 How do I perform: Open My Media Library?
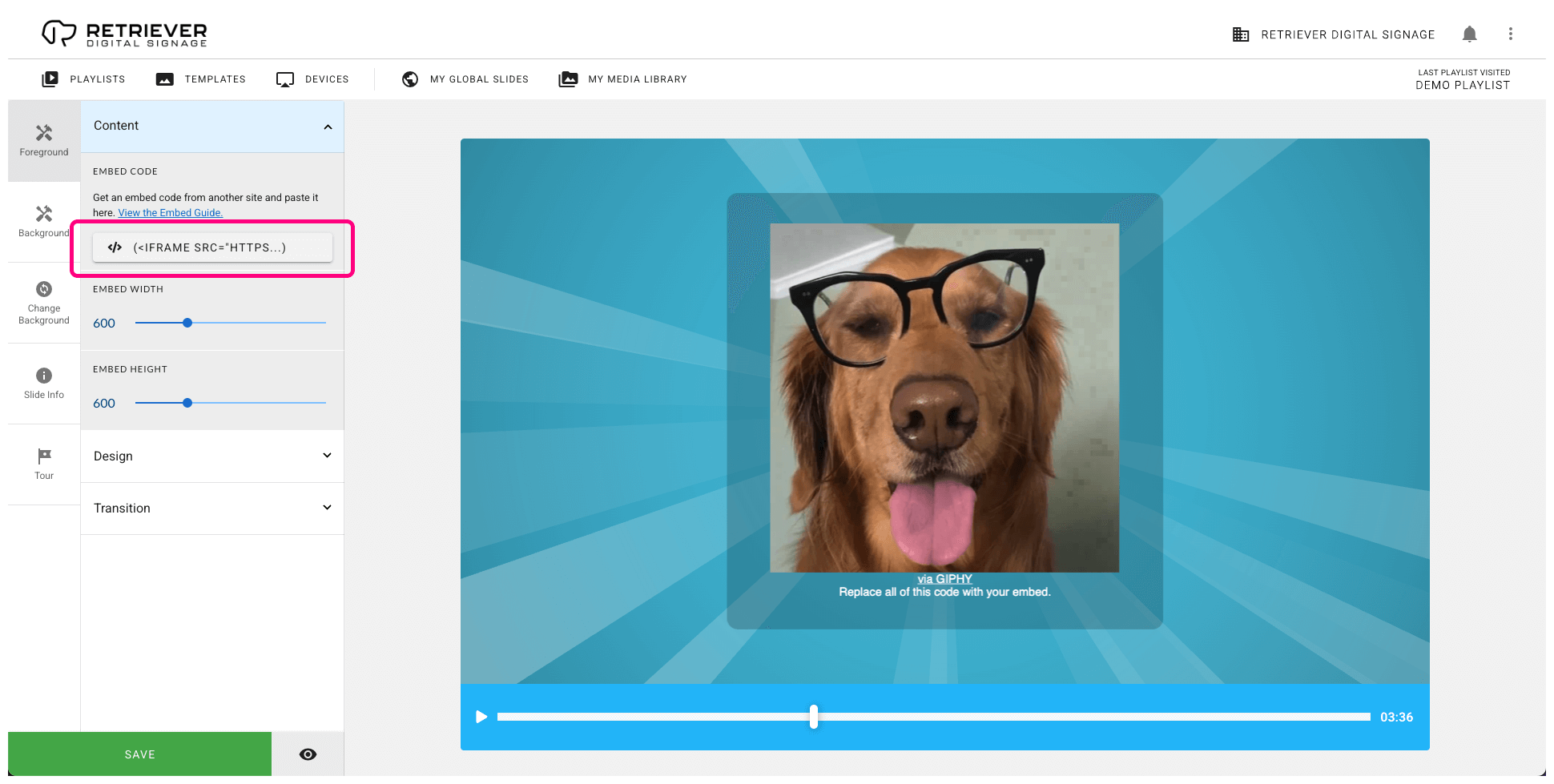pos(622,78)
